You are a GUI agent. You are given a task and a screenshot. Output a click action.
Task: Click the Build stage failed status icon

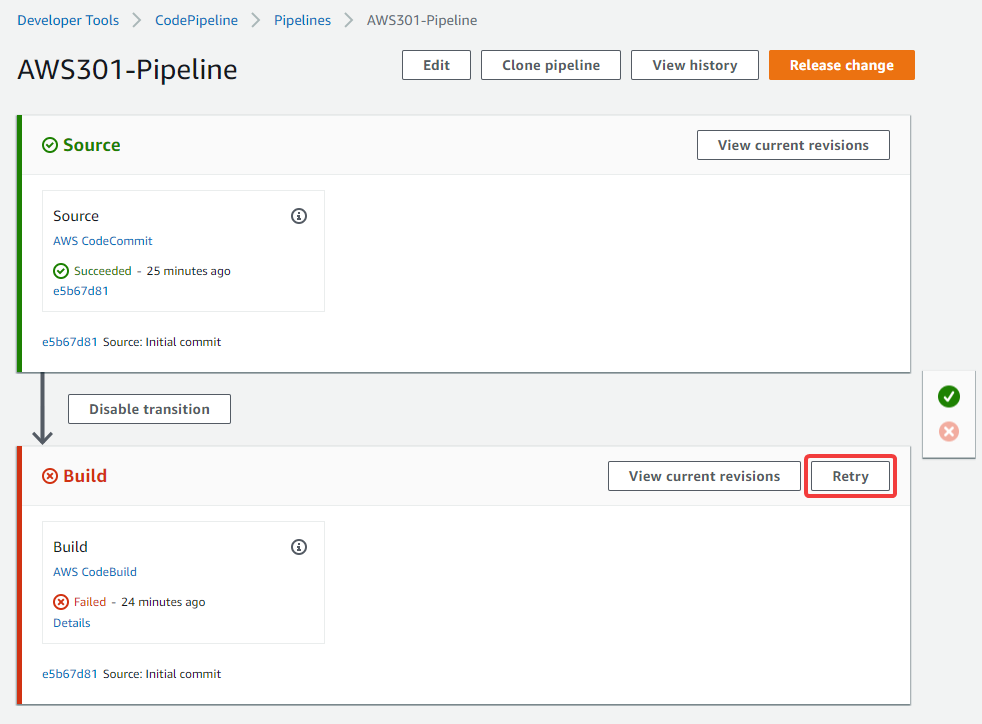coord(49,476)
